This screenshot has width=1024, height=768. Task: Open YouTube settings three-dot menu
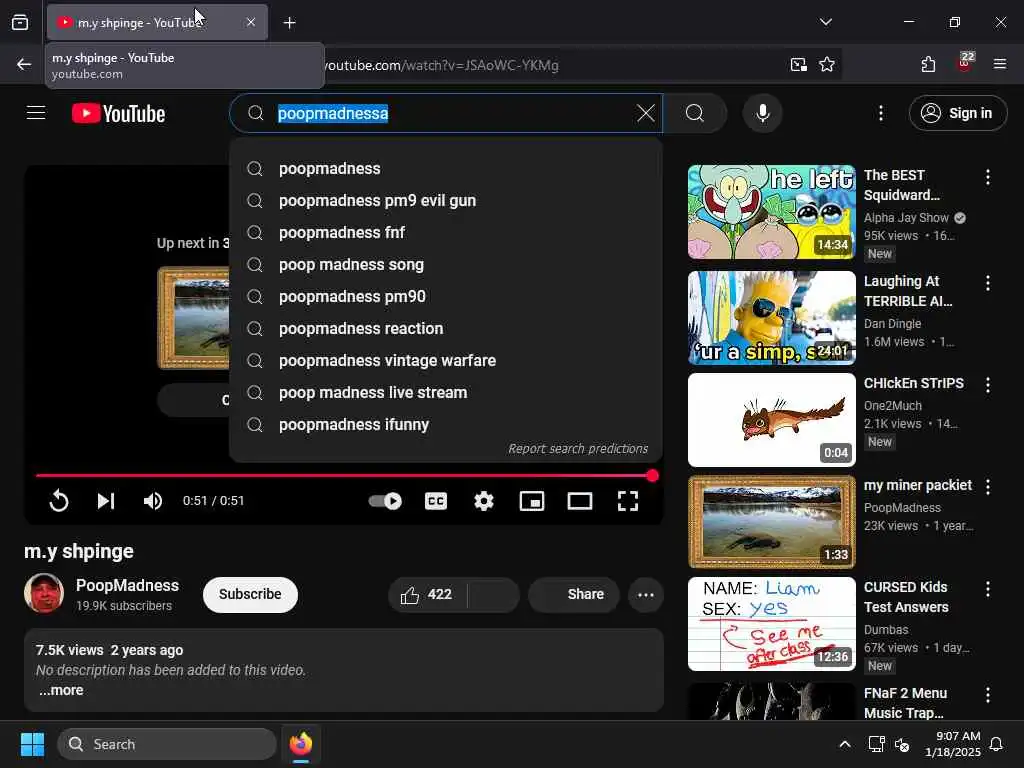[880, 113]
